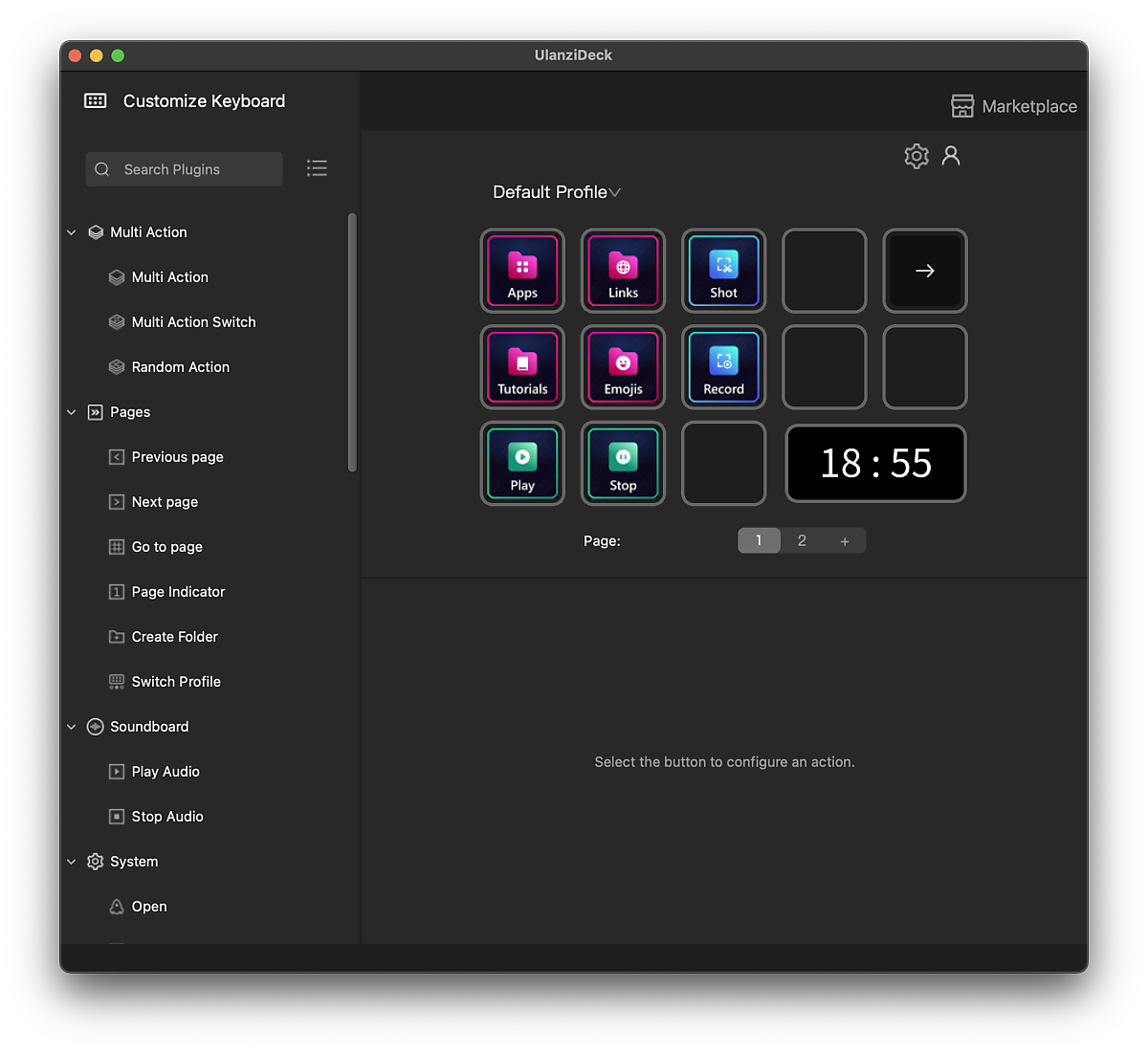Click the Customize Keyboard heading
Screen dimensions: 1148x1052
click(204, 101)
